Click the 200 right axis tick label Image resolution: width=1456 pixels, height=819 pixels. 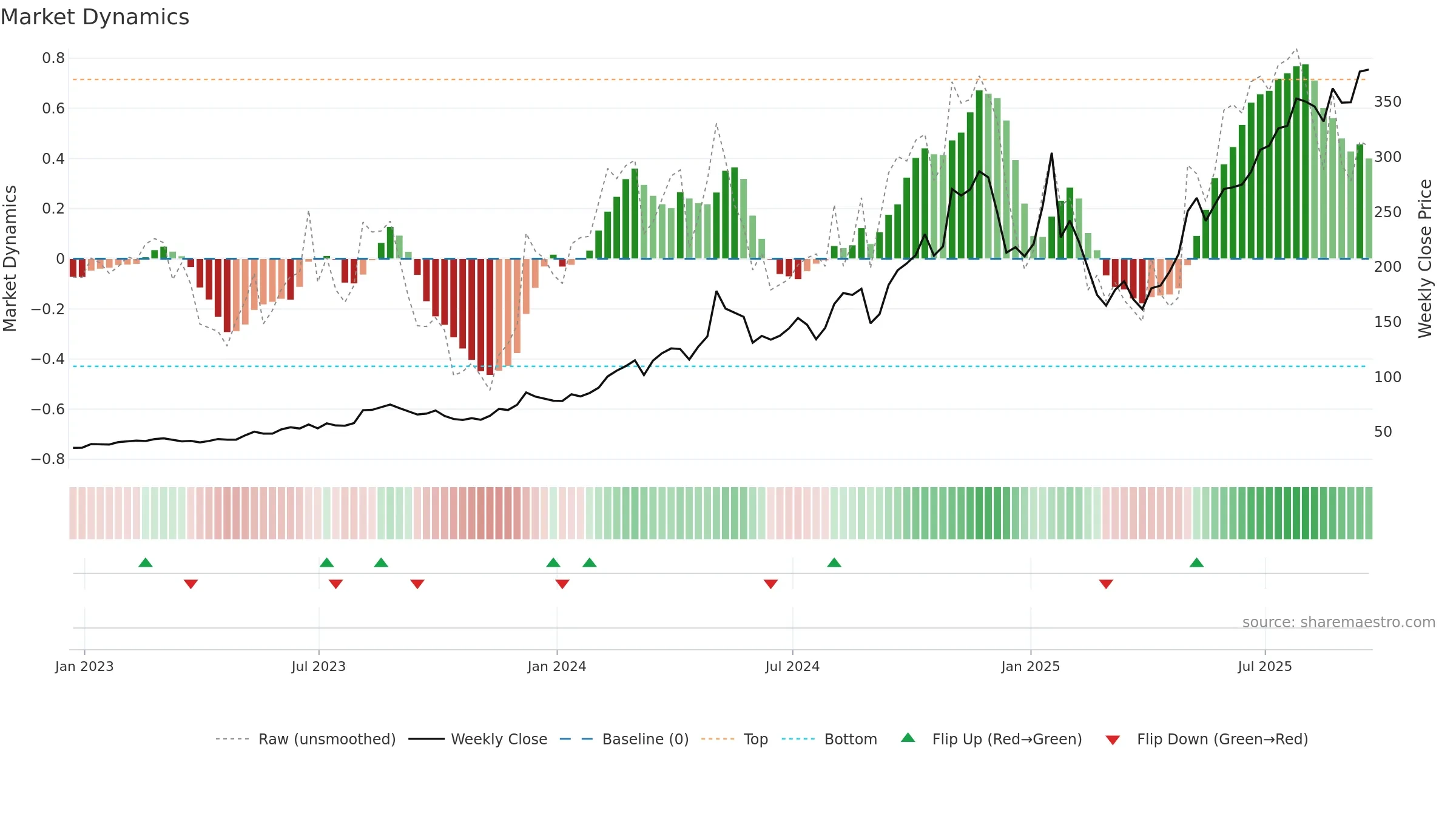coord(1388,267)
